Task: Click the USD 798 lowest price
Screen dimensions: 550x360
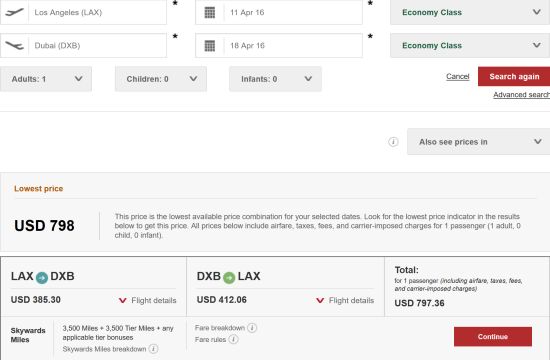Action: pos(44,226)
